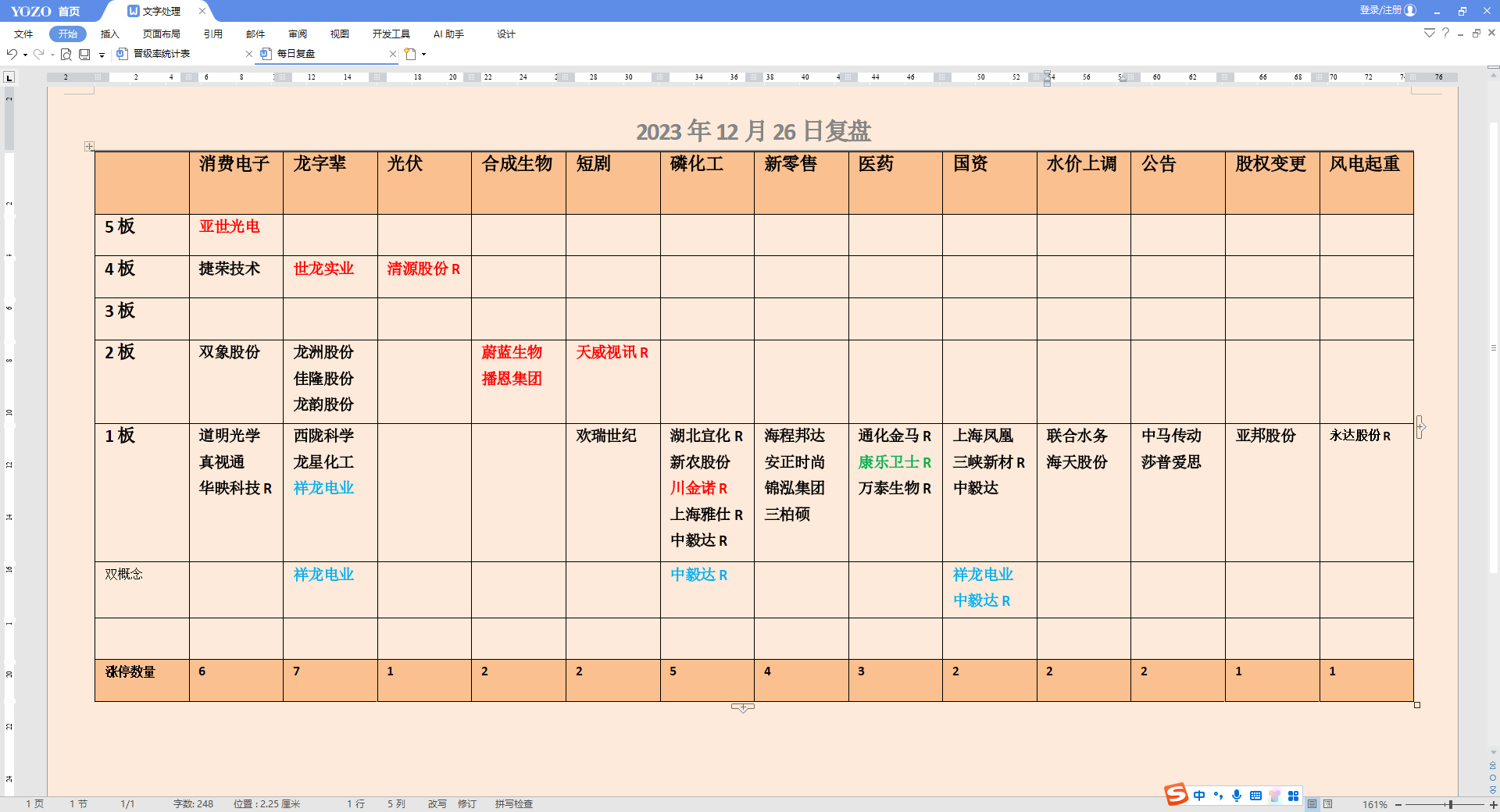This screenshot has width=1500, height=812.
Task: Click the zoom out minus button
Action: pyautogui.click(x=1398, y=804)
